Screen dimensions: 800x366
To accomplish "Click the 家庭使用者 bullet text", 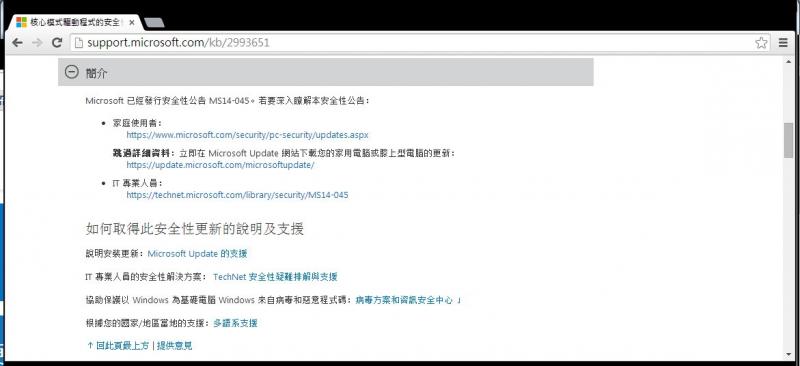I will [138, 123].
